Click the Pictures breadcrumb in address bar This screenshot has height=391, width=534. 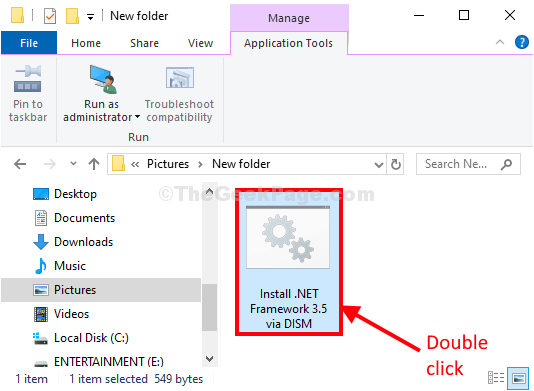pyautogui.click(x=168, y=164)
